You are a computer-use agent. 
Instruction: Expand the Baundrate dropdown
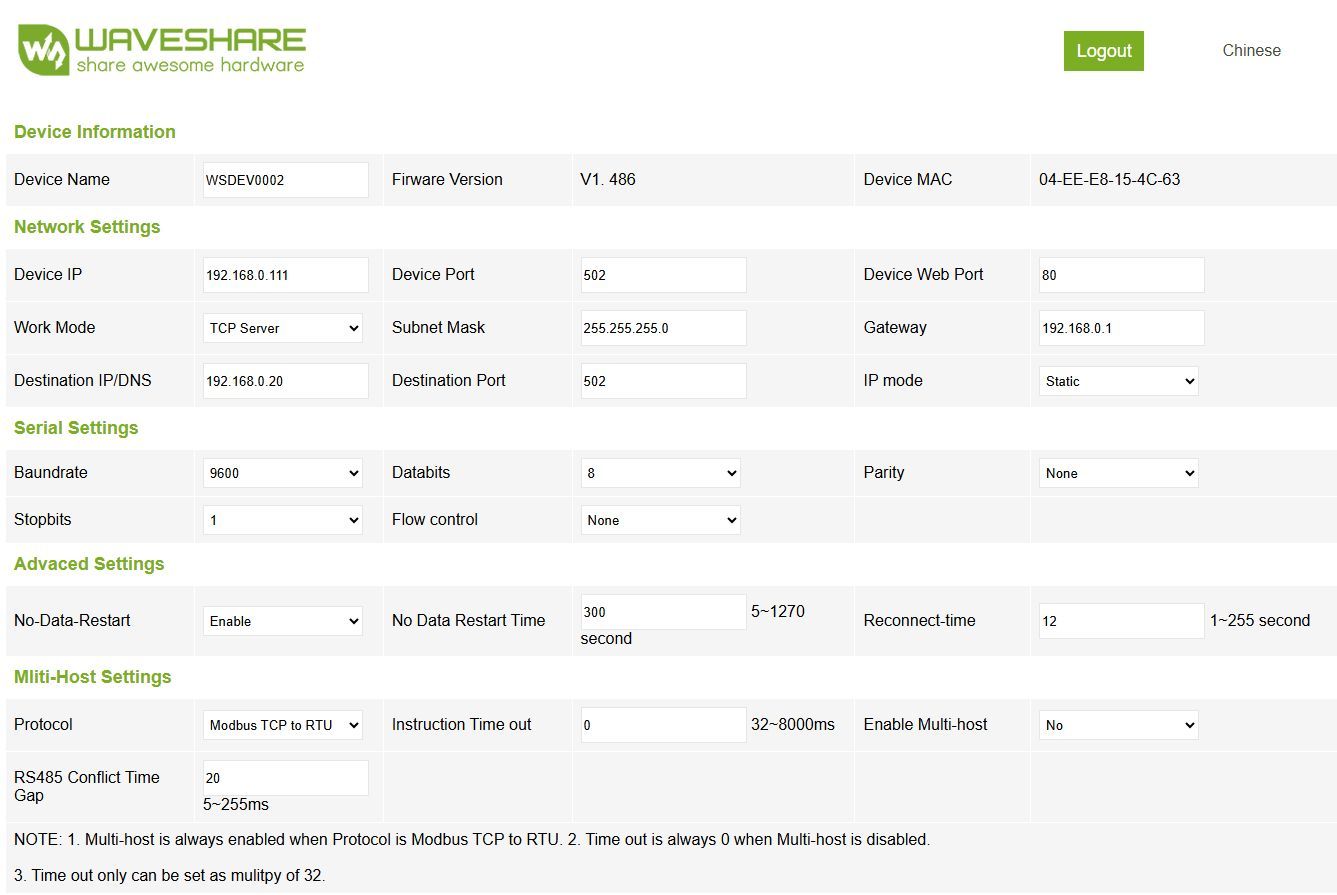(x=283, y=473)
